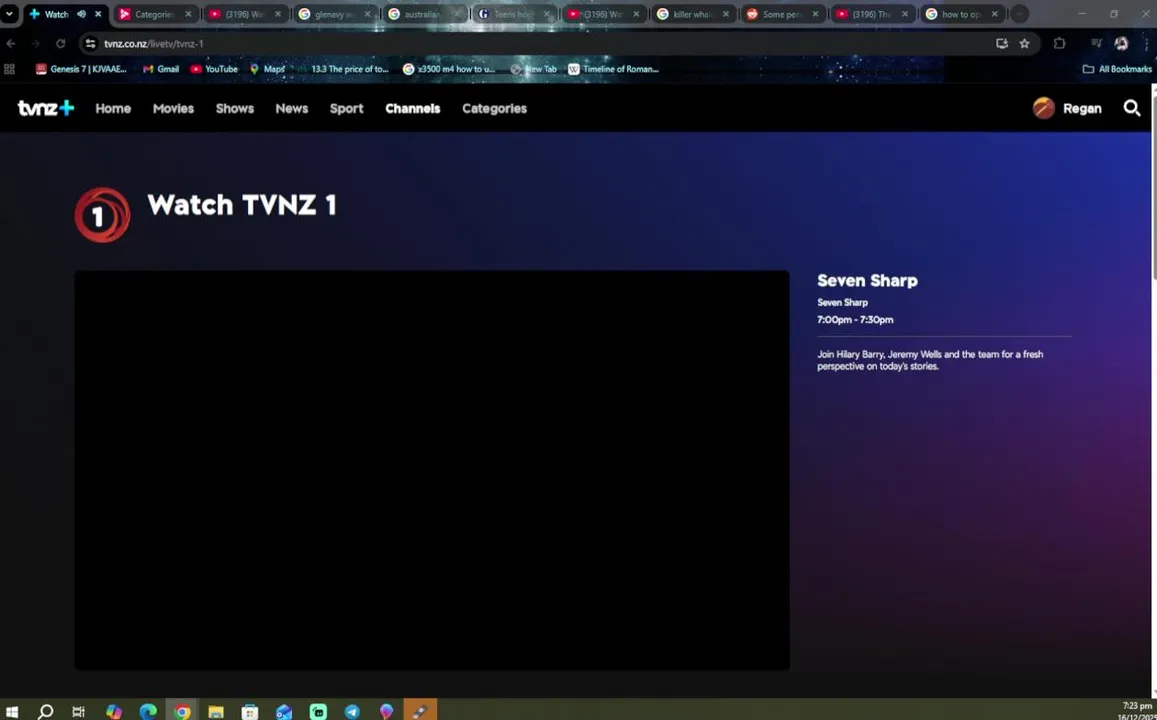Click the TVNZ+ logo
Screen dimensions: 1157x720
pyautogui.click(x=46, y=108)
